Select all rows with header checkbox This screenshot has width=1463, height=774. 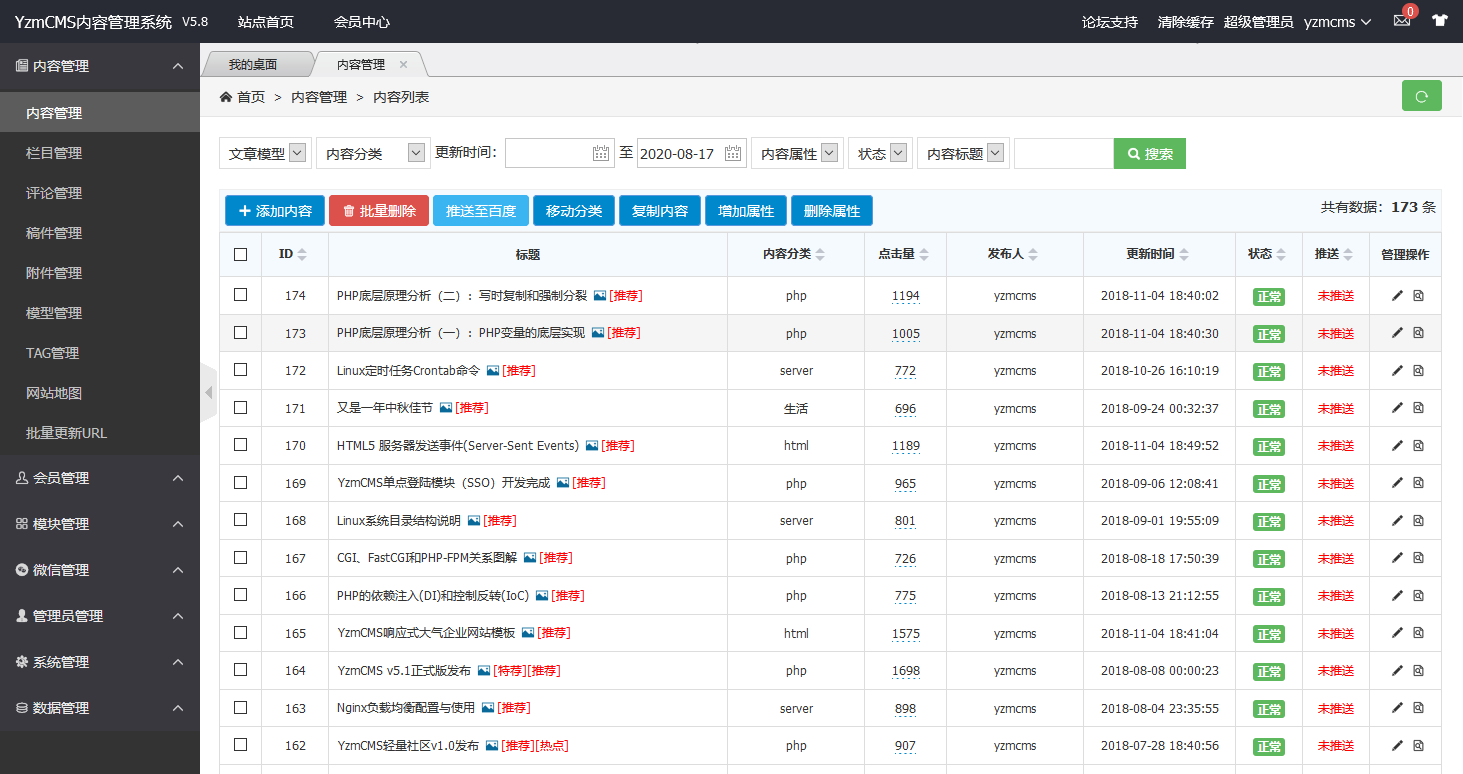240,254
